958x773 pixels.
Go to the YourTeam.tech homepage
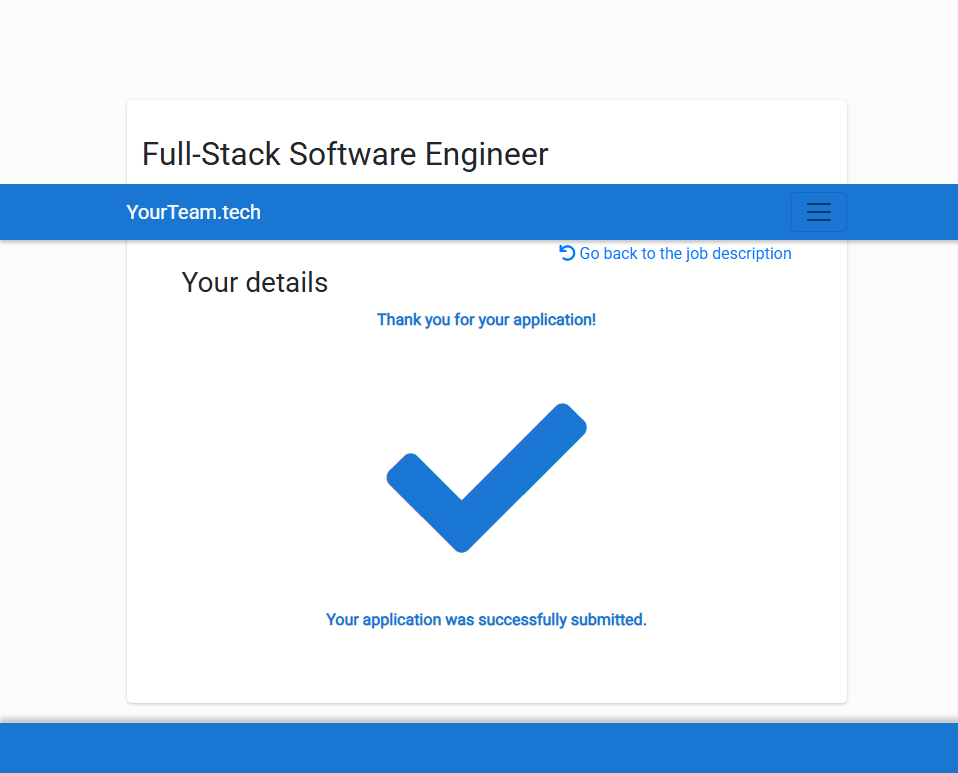[193, 212]
